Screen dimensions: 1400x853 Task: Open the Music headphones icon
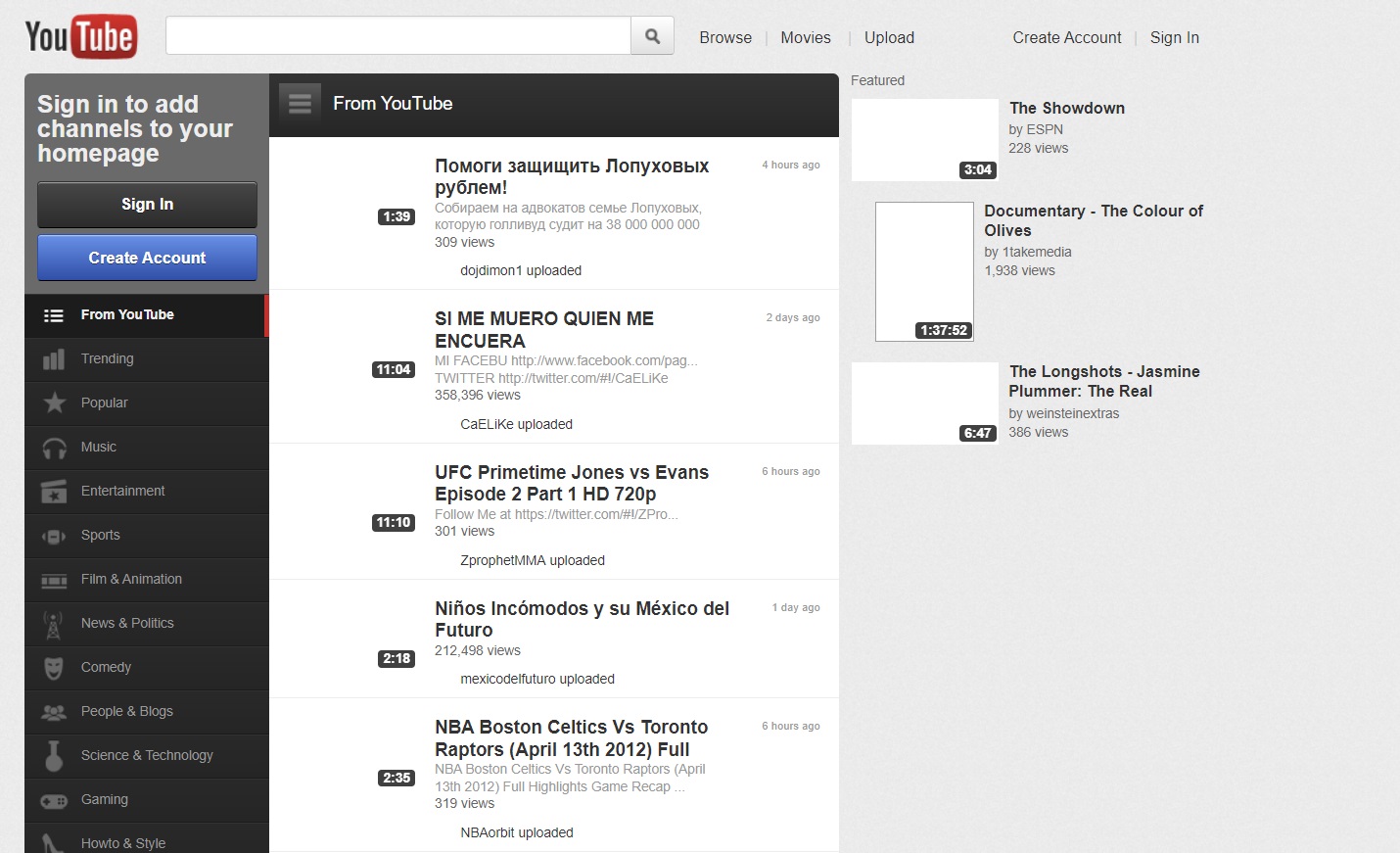coord(54,448)
